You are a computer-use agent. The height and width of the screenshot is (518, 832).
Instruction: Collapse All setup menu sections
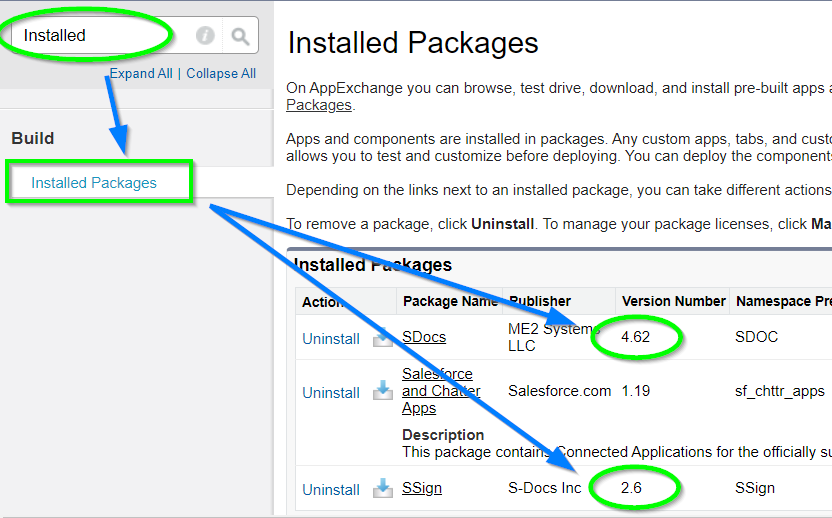point(221,73)
